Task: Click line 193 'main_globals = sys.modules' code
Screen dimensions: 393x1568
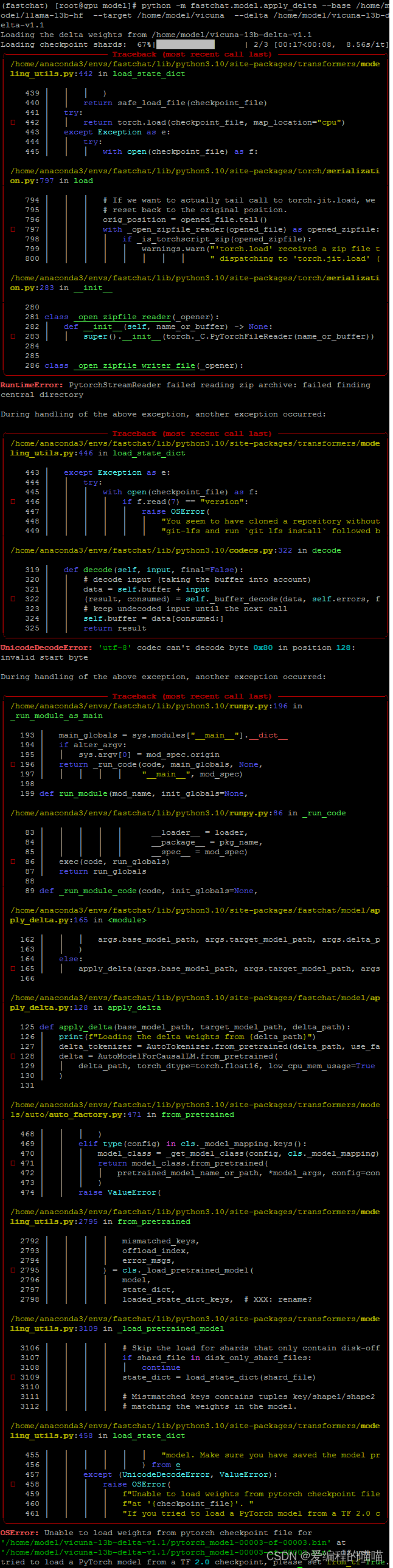Action: [x=173, y=736]
